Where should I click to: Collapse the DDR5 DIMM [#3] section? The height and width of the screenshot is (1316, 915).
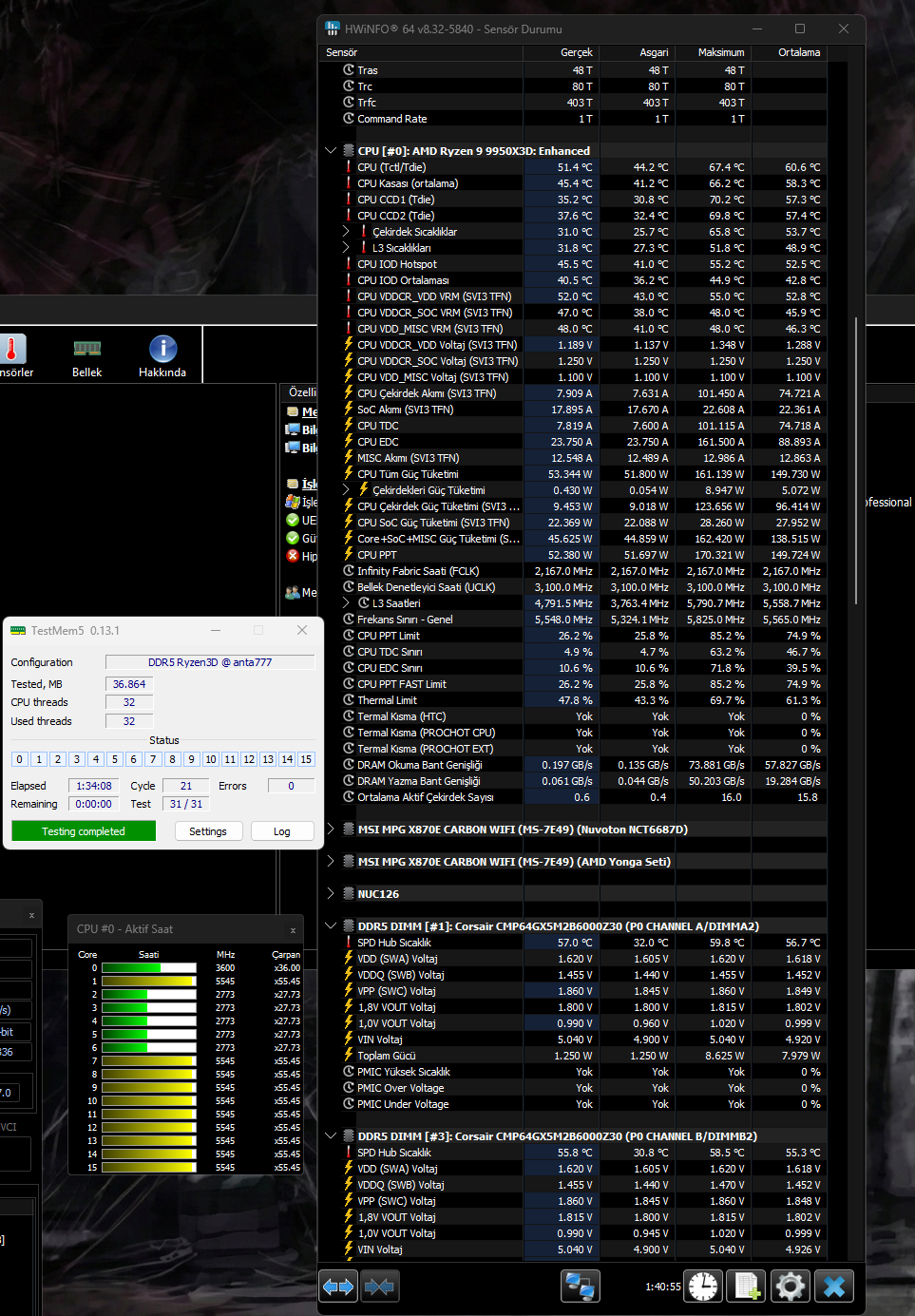pyautogui.click(x=331, y=1136)
